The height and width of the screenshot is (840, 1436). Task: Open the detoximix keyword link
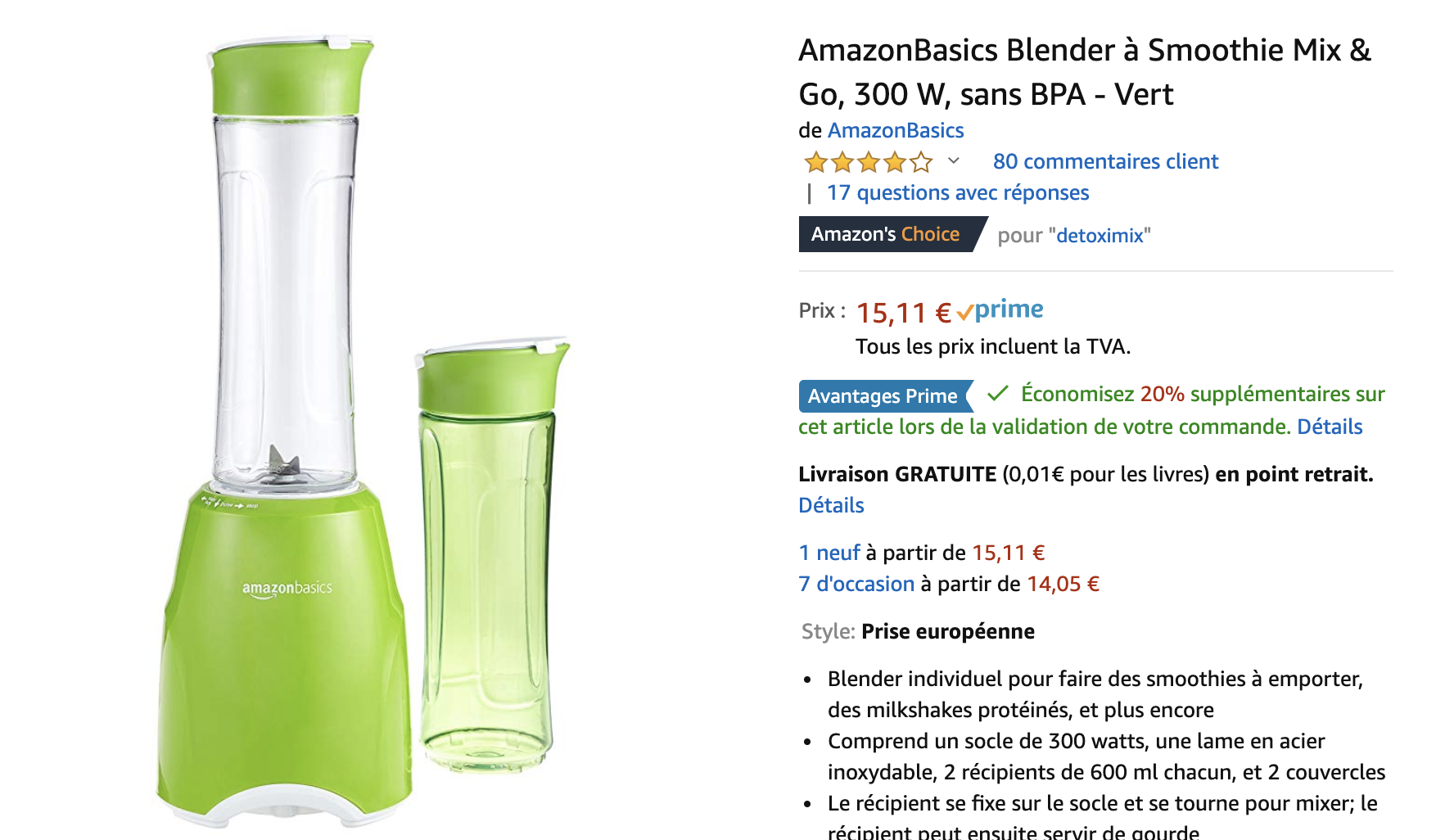point(1100,236)
